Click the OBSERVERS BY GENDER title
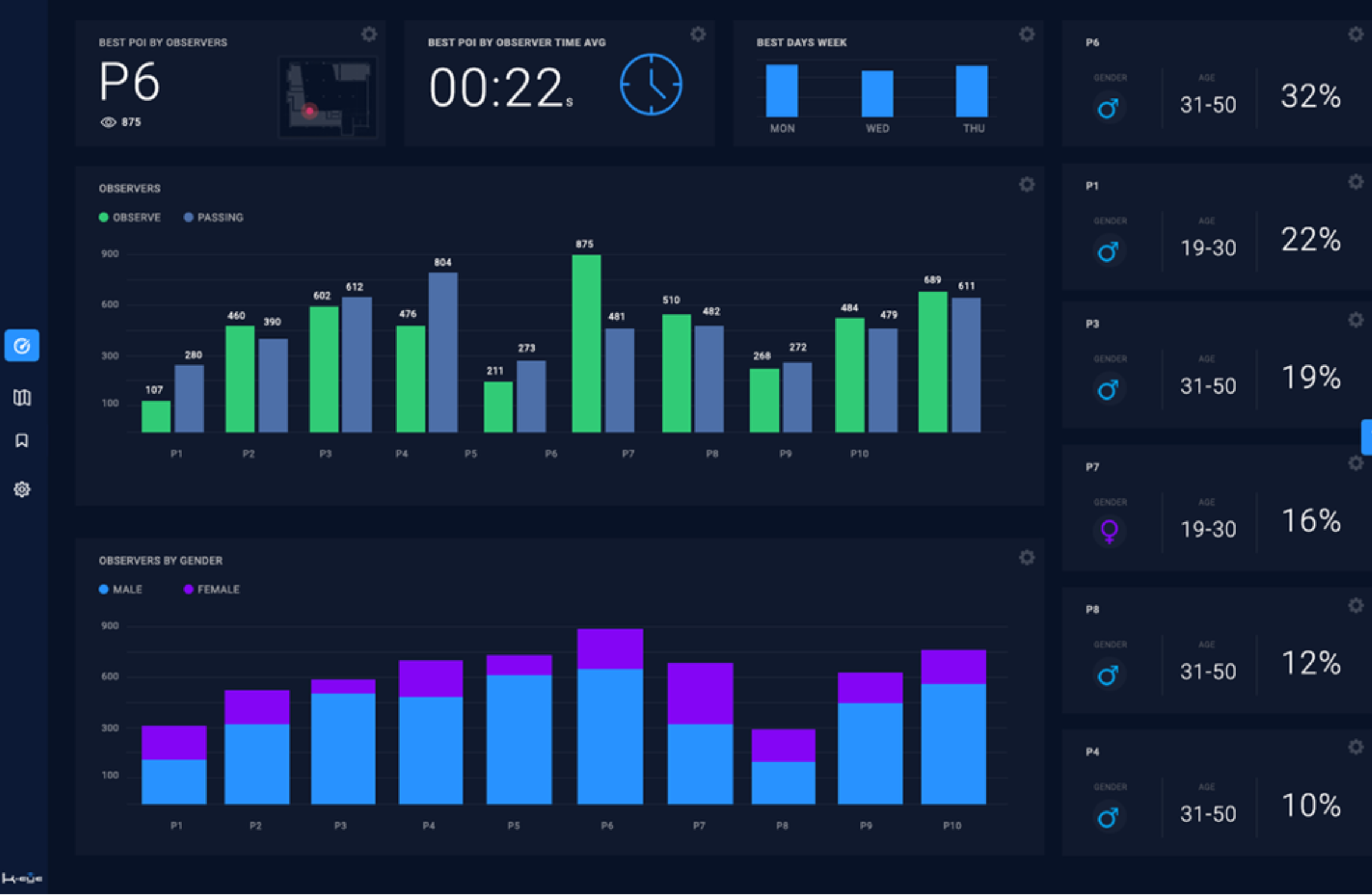Image resolution: width=1372 pixels, height=895 pixels. (161, 560)
